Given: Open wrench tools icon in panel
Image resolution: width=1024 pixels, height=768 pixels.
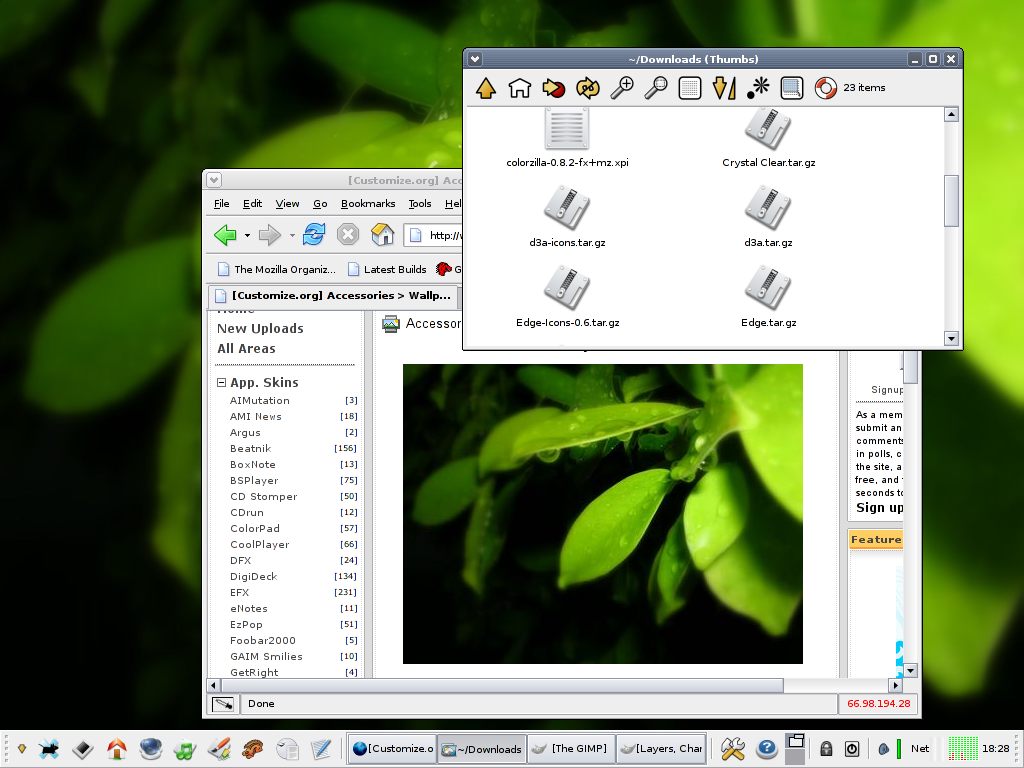Looking at the screenshot, I should [732, 749].
